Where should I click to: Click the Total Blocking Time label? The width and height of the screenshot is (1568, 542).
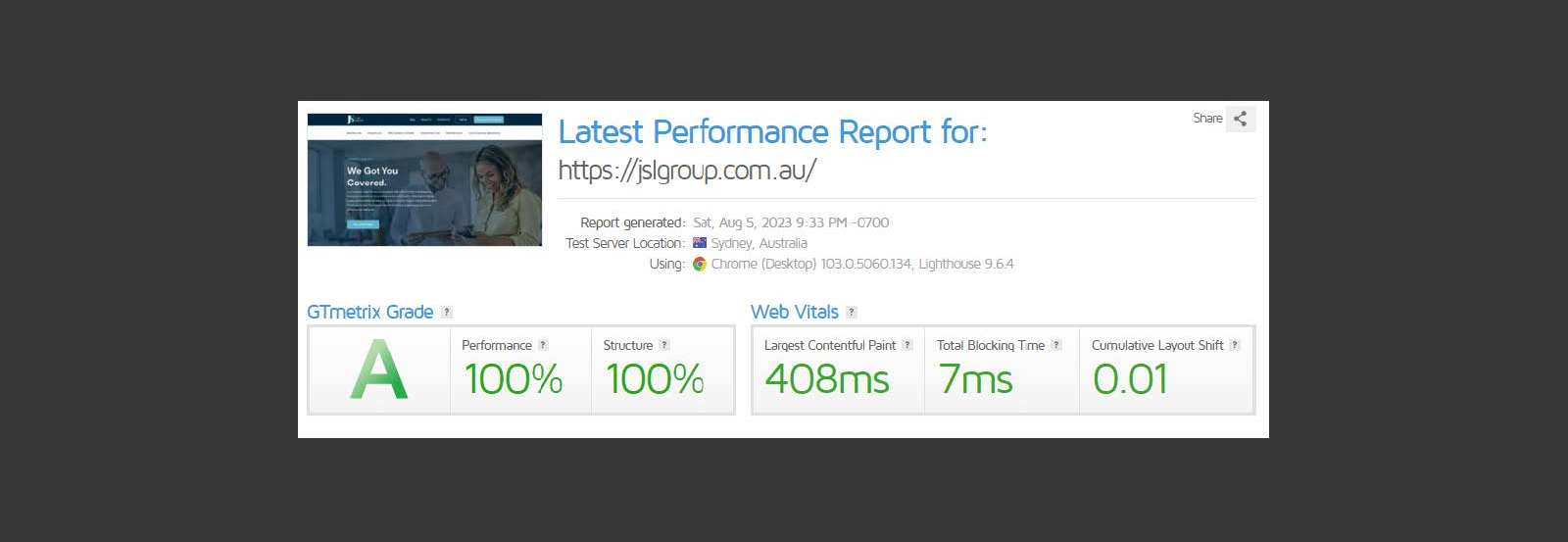[991, 345]
